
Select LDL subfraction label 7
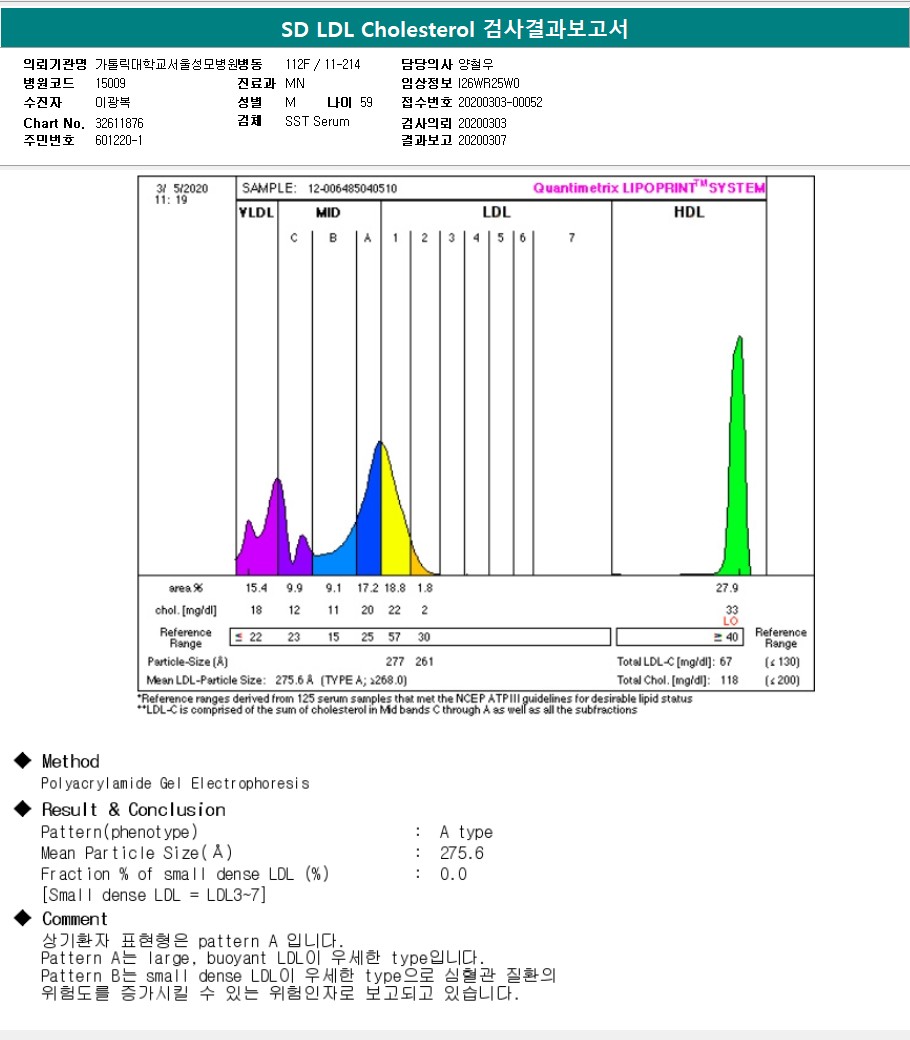(572, 237)
